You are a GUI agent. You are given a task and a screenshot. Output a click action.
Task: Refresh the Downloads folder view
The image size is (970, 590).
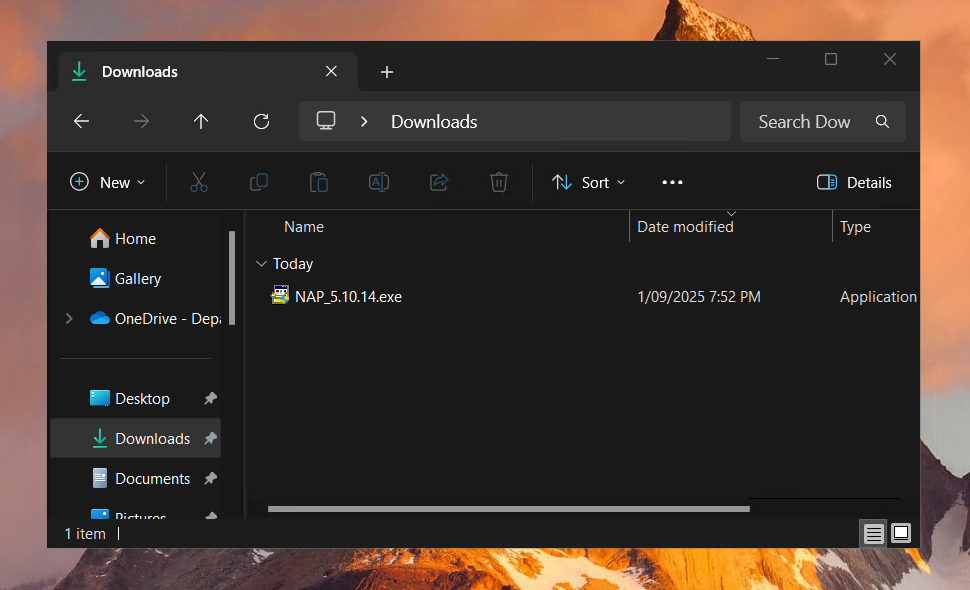tap(261, 121)
